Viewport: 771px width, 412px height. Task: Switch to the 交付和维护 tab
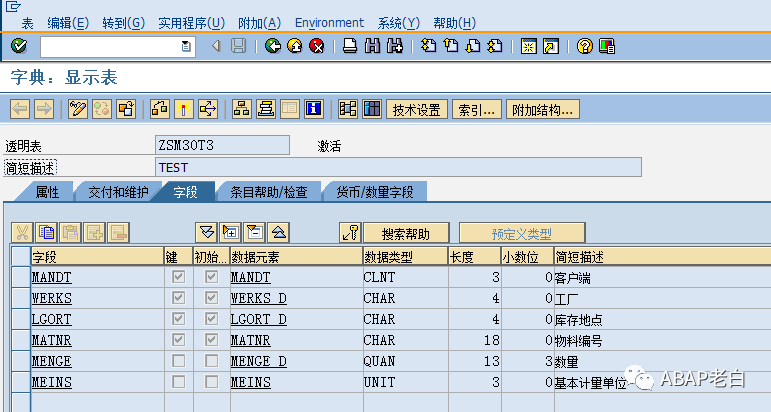(x=118, y=192)
